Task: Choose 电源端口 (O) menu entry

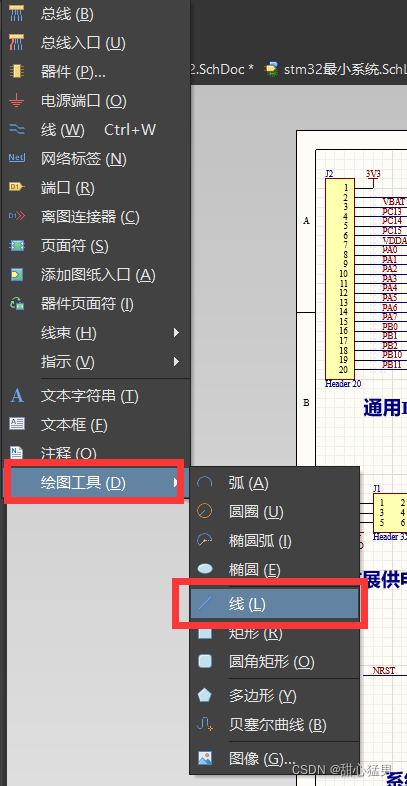Action: pyautogui.click(x=95, y=101)
